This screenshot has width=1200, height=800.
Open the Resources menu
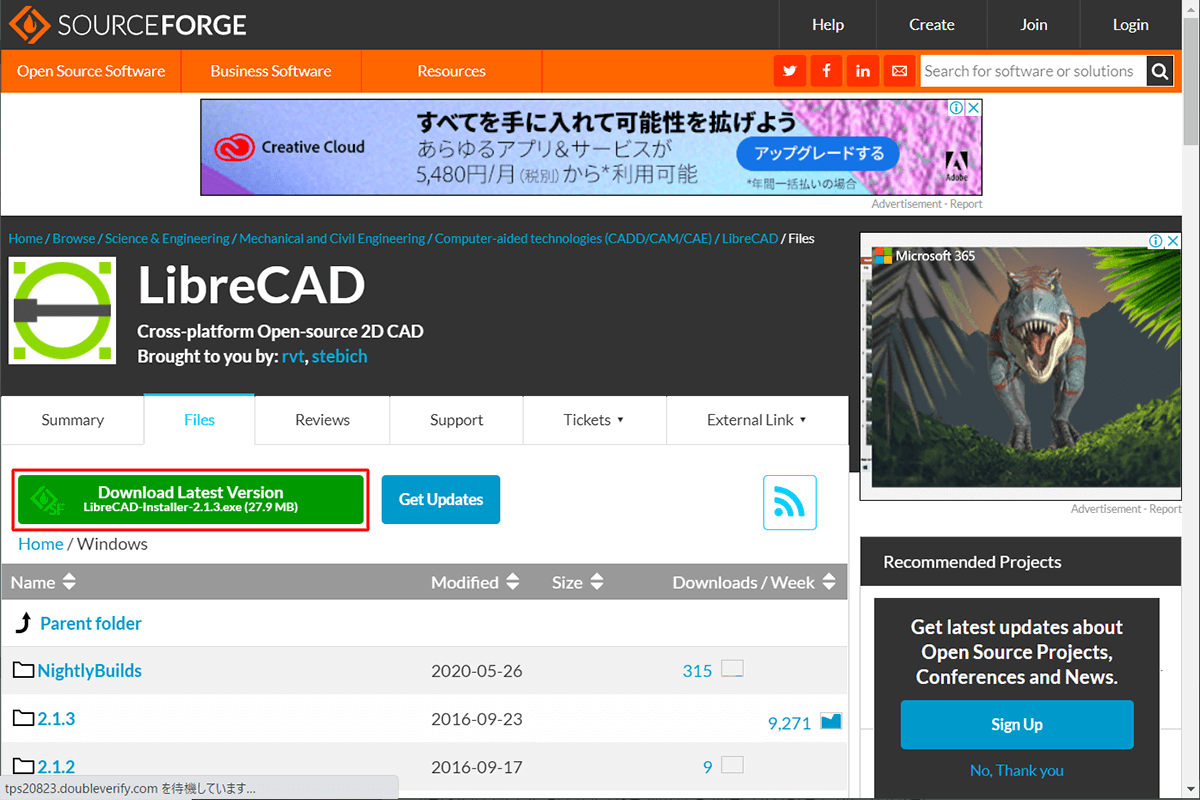click(451, 71)
